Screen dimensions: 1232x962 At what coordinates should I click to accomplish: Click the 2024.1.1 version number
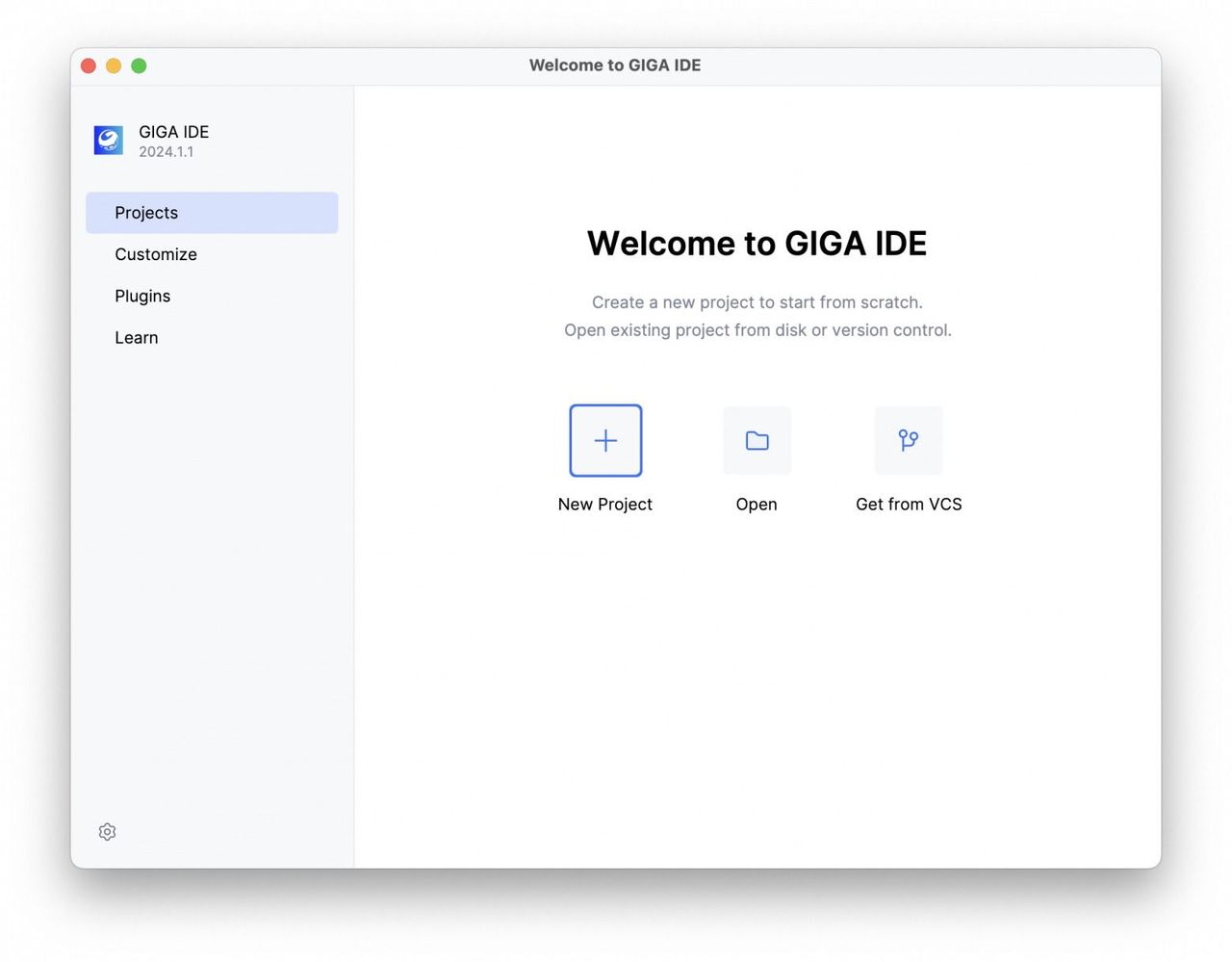tap(166, 152)
